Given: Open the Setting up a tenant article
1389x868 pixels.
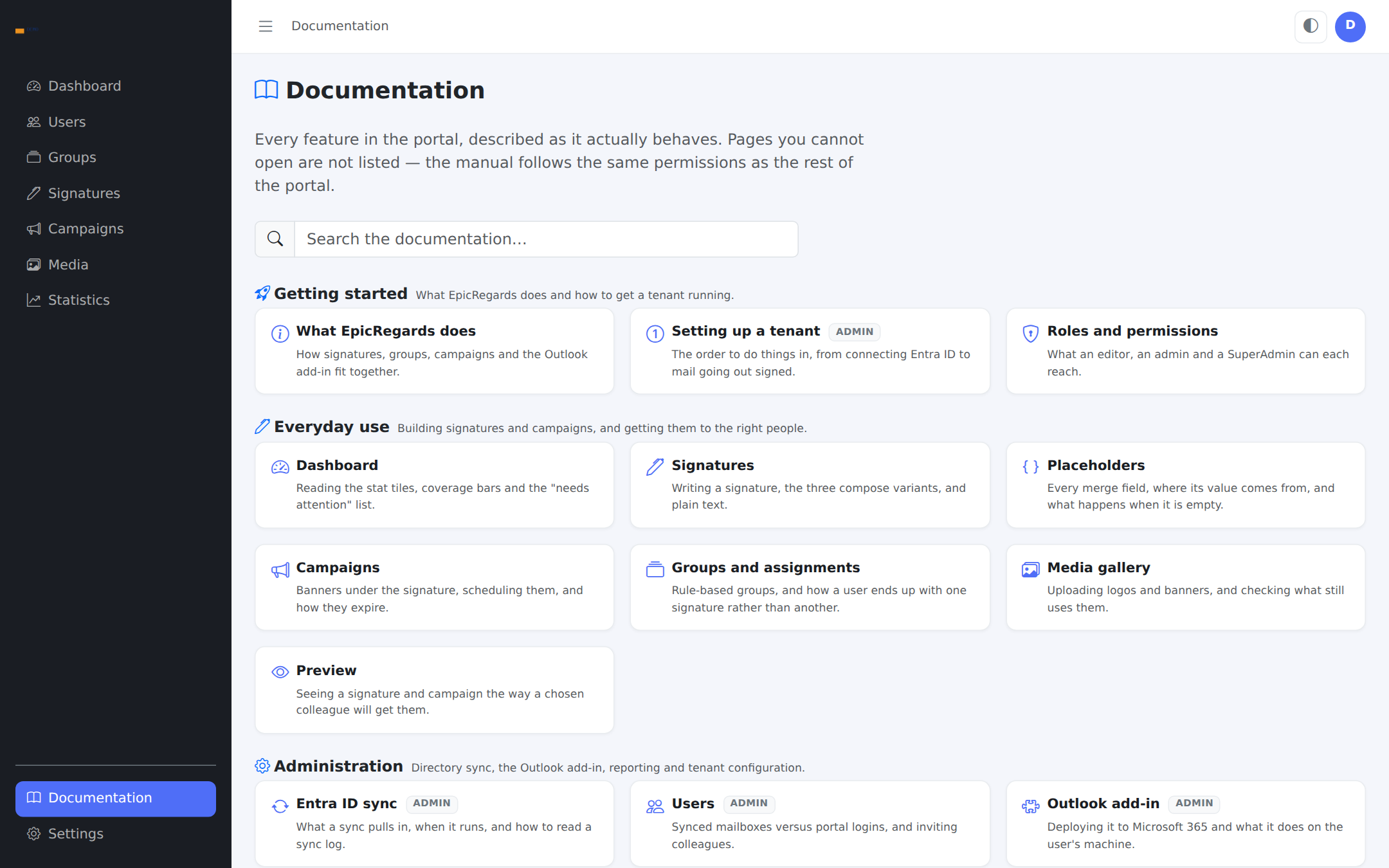Looking at the screenshot, I should pos(810,351).
